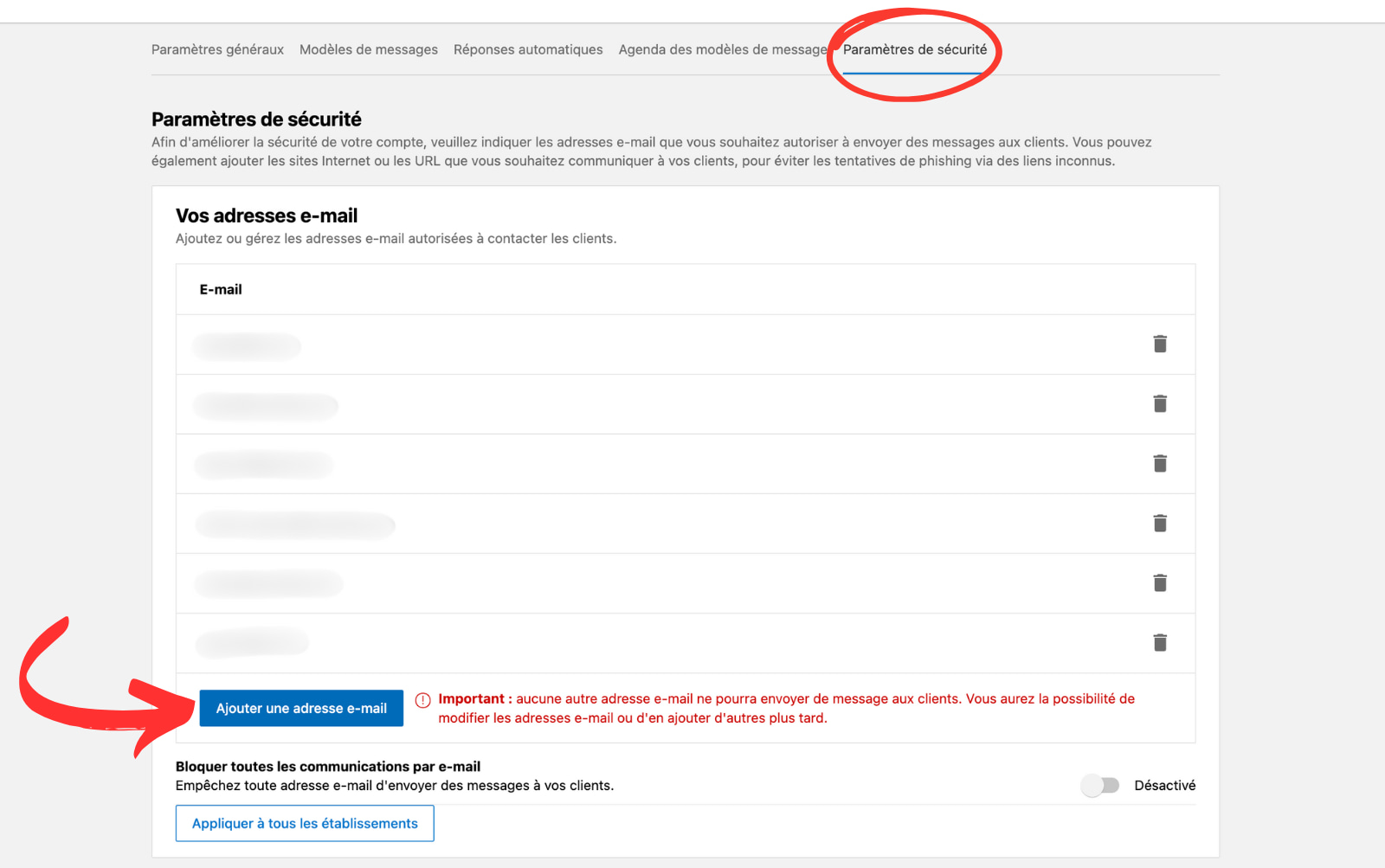Open Agenda des modèles de messages
Image resolution: width=1385 pixels, height=868 pixels.
point(721,49)
